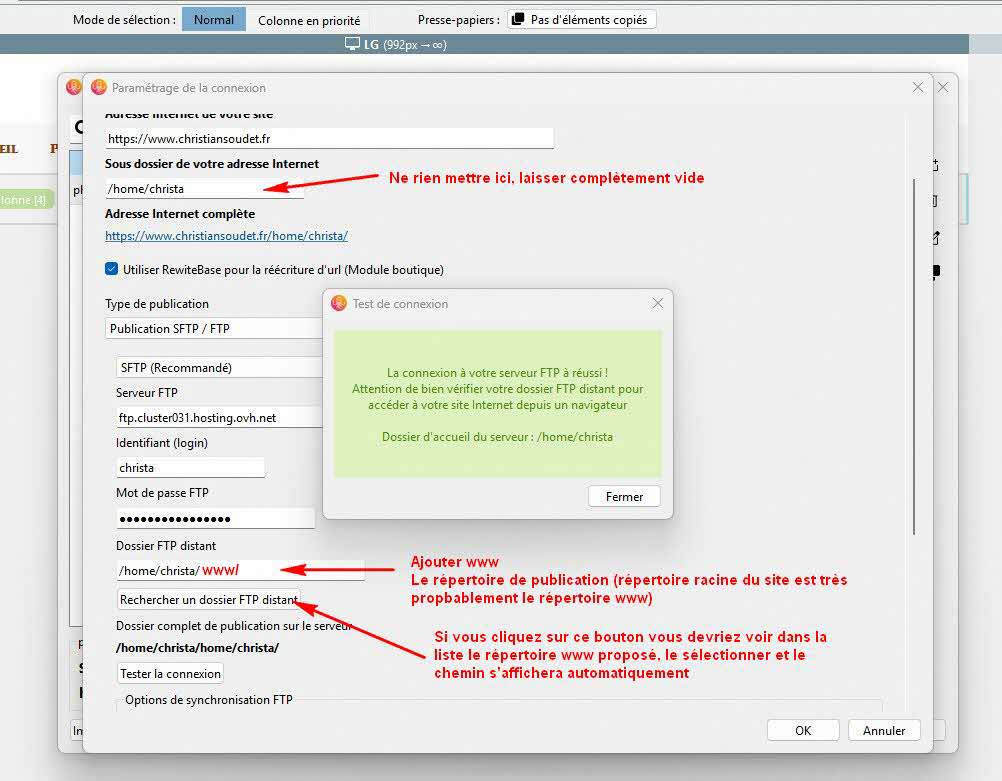Open the SFTP (Recommandé) protocol dropdown

tap(220, 367)
